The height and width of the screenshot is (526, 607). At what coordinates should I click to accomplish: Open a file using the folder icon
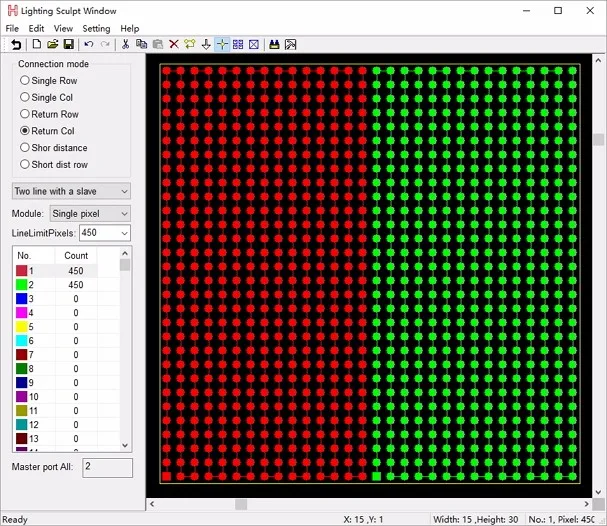(x=53, y=44)
